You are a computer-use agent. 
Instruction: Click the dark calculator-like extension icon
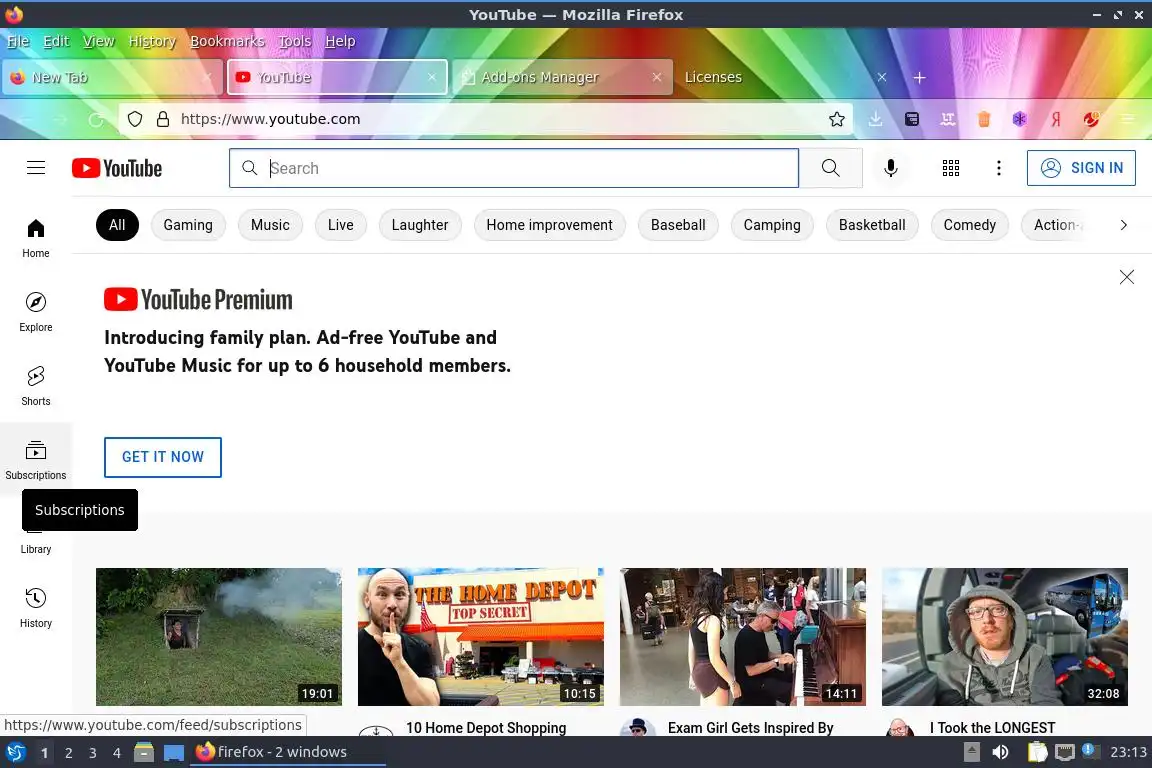912,119
